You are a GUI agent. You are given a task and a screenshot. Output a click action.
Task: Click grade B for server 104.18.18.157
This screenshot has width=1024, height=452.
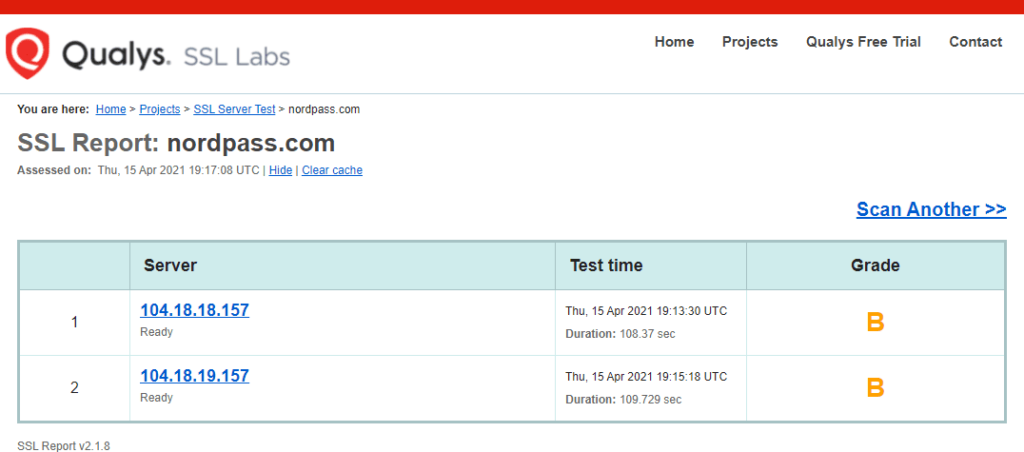[x=875, y=322]
